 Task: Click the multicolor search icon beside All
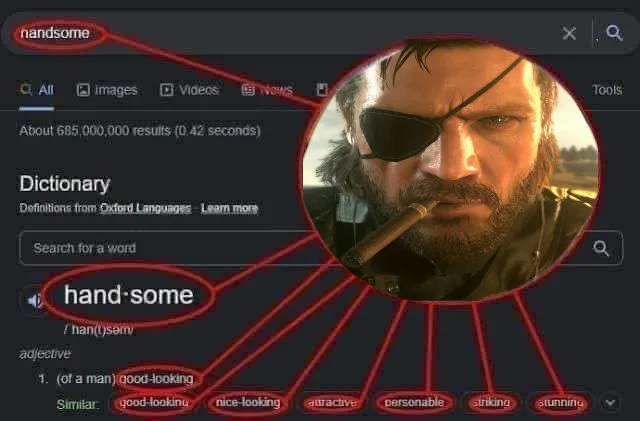point(26,89)
